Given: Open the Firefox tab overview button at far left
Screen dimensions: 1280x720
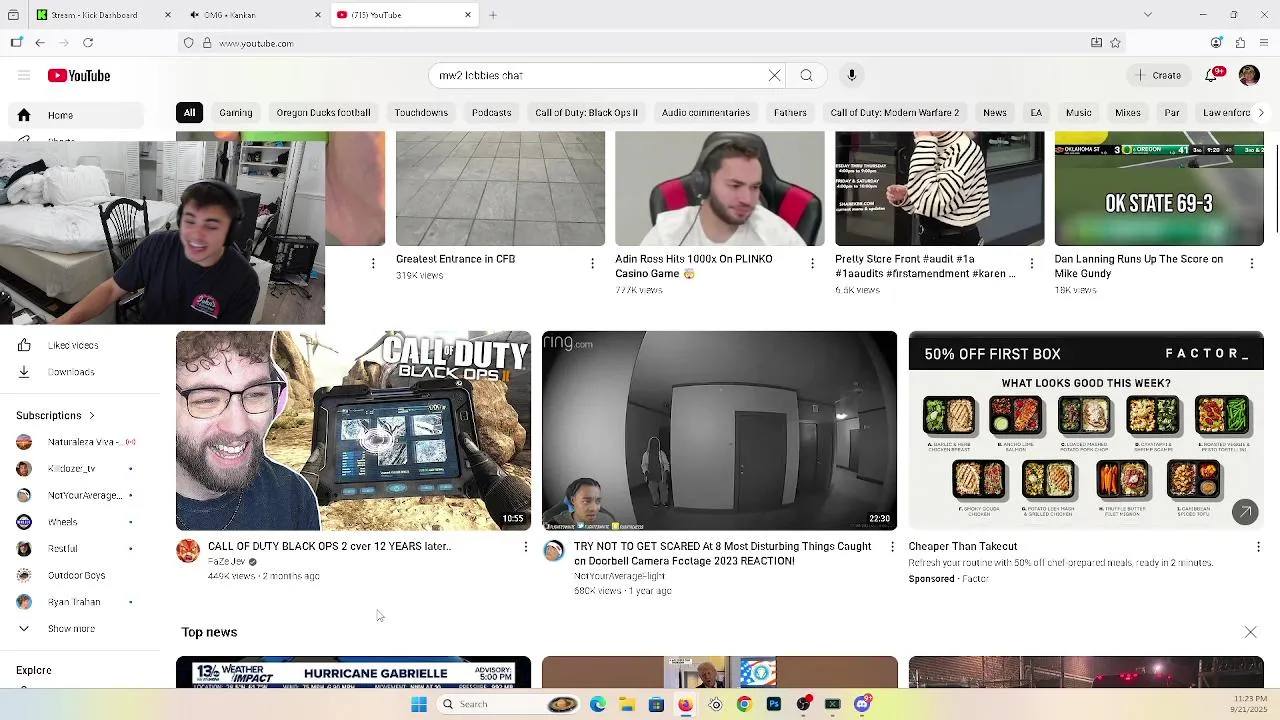Looking at the screenshot, I should (13, 15).
